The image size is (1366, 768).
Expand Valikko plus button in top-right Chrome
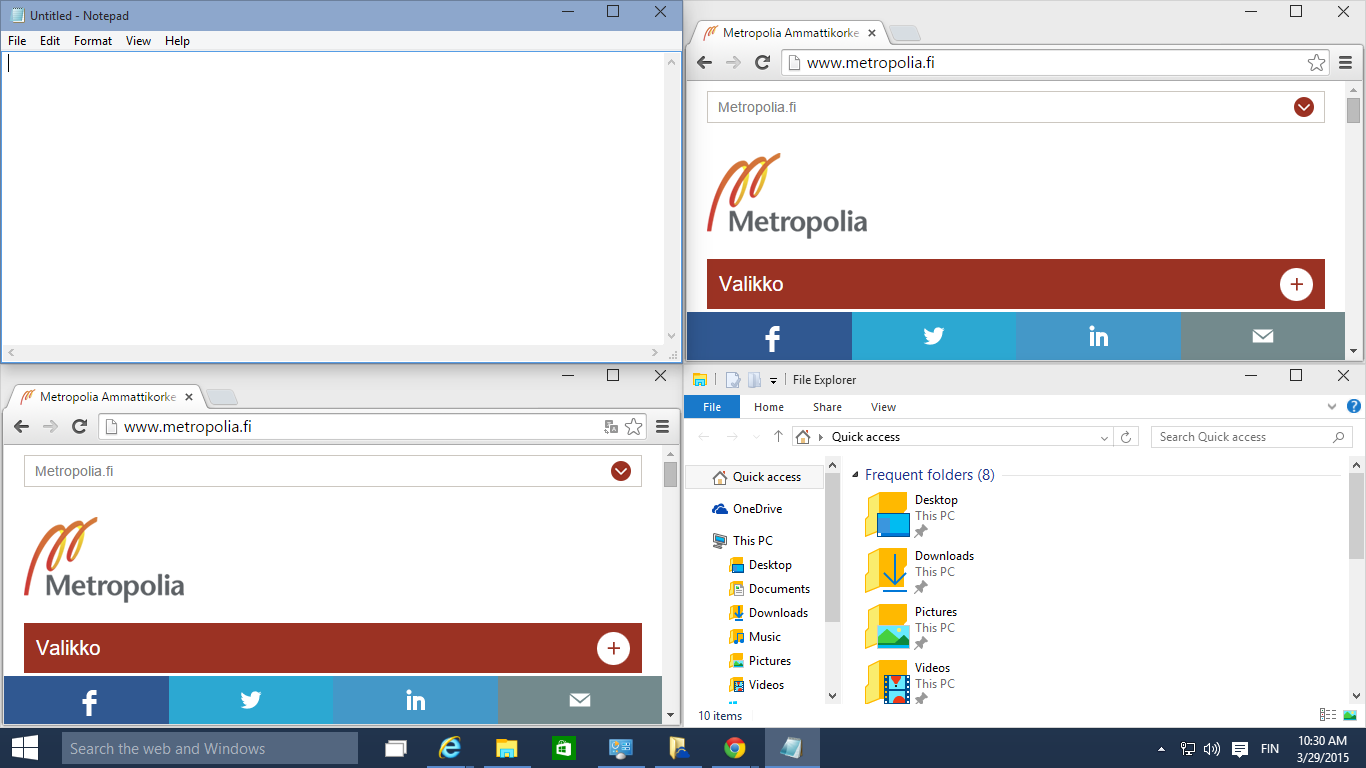1296,284
